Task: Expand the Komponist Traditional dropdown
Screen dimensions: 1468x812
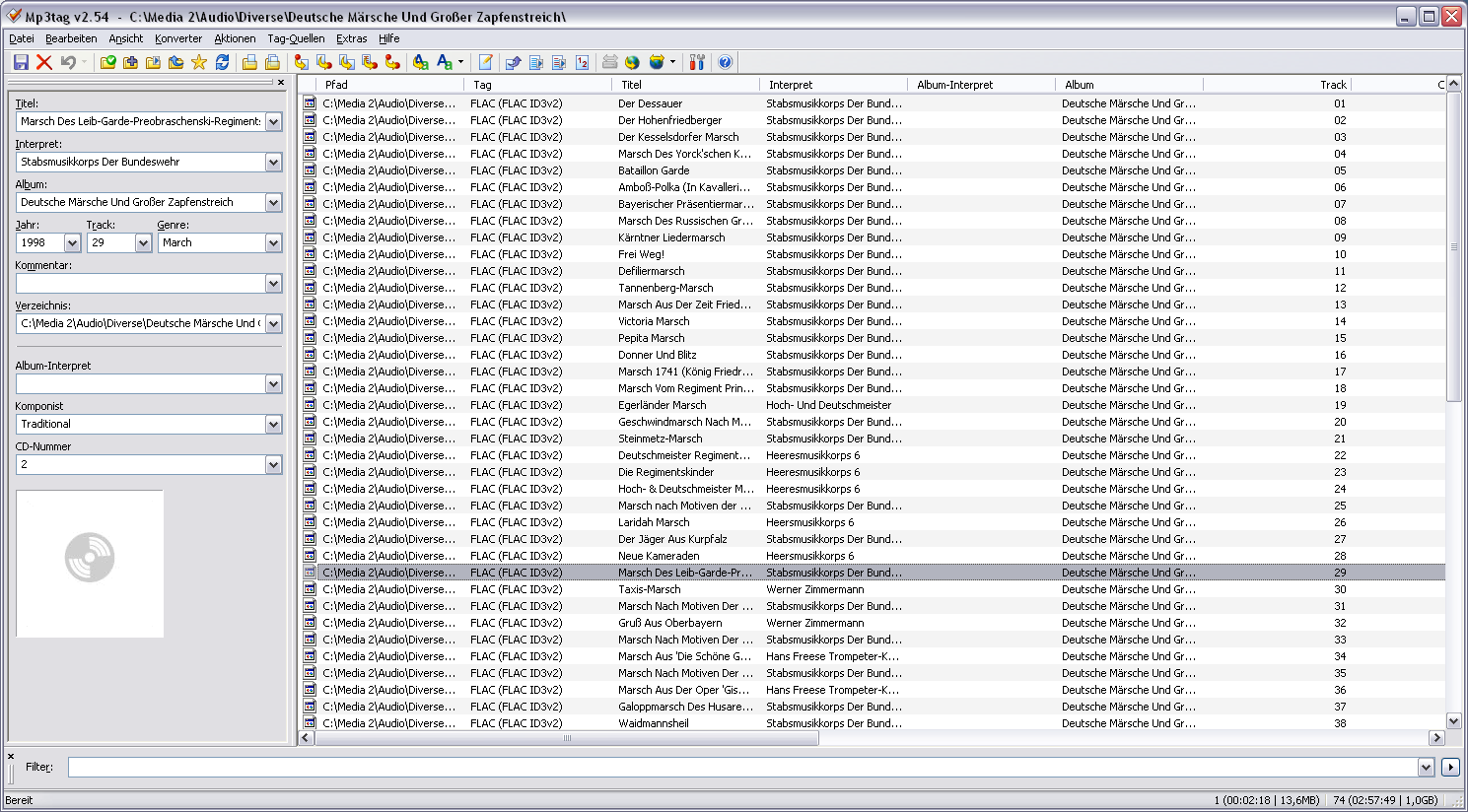Action: 273,424
